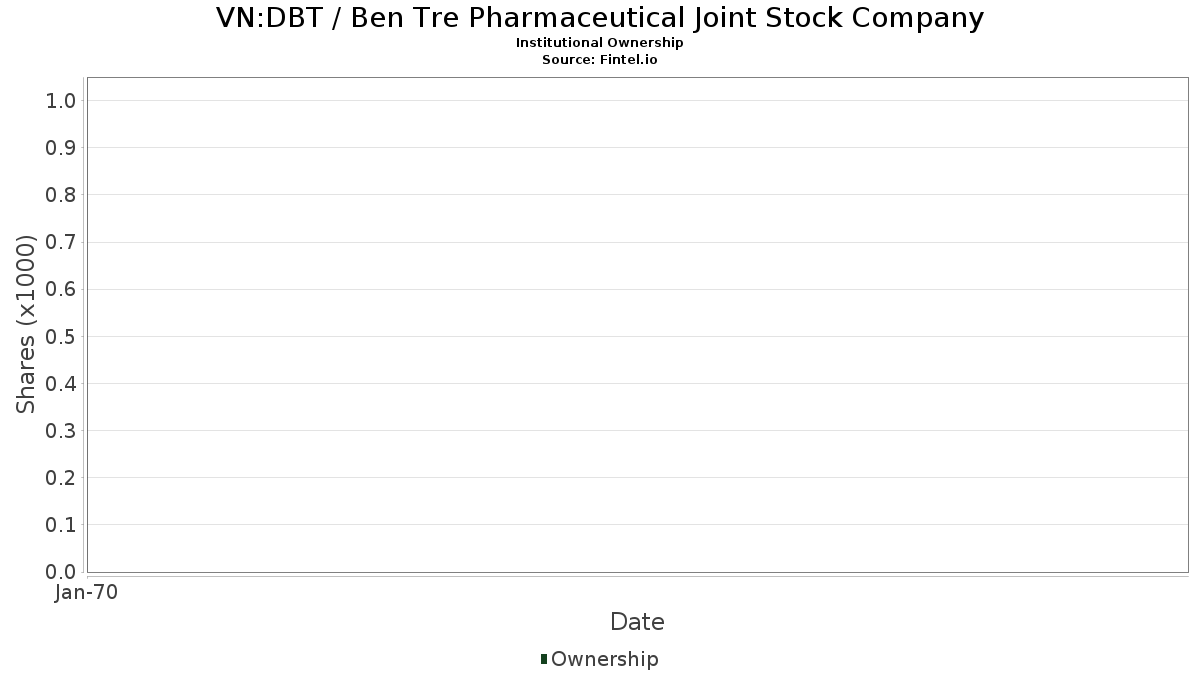Click the Jan-70 date tick label

(x=88, y=593)
